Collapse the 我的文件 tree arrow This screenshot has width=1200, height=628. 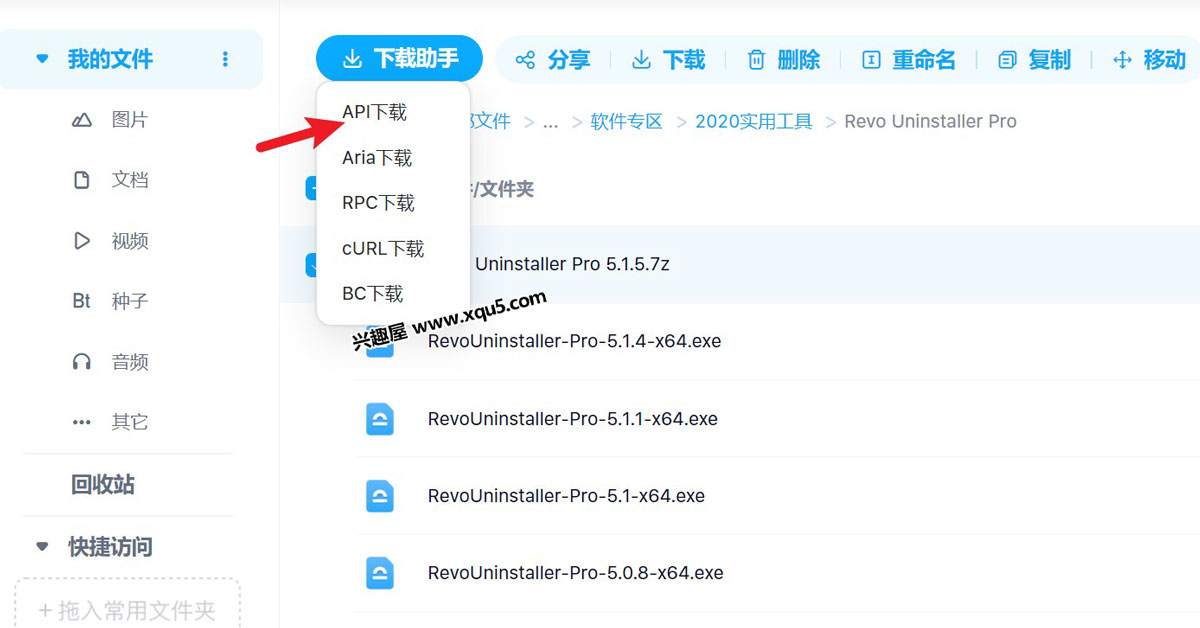click(x=42, y=59)
